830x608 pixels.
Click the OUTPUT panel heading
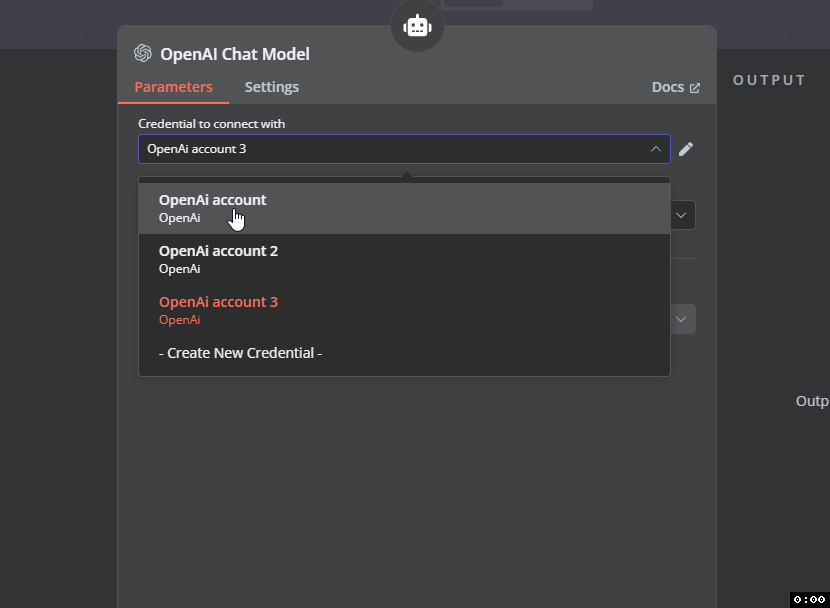[769, 80]
